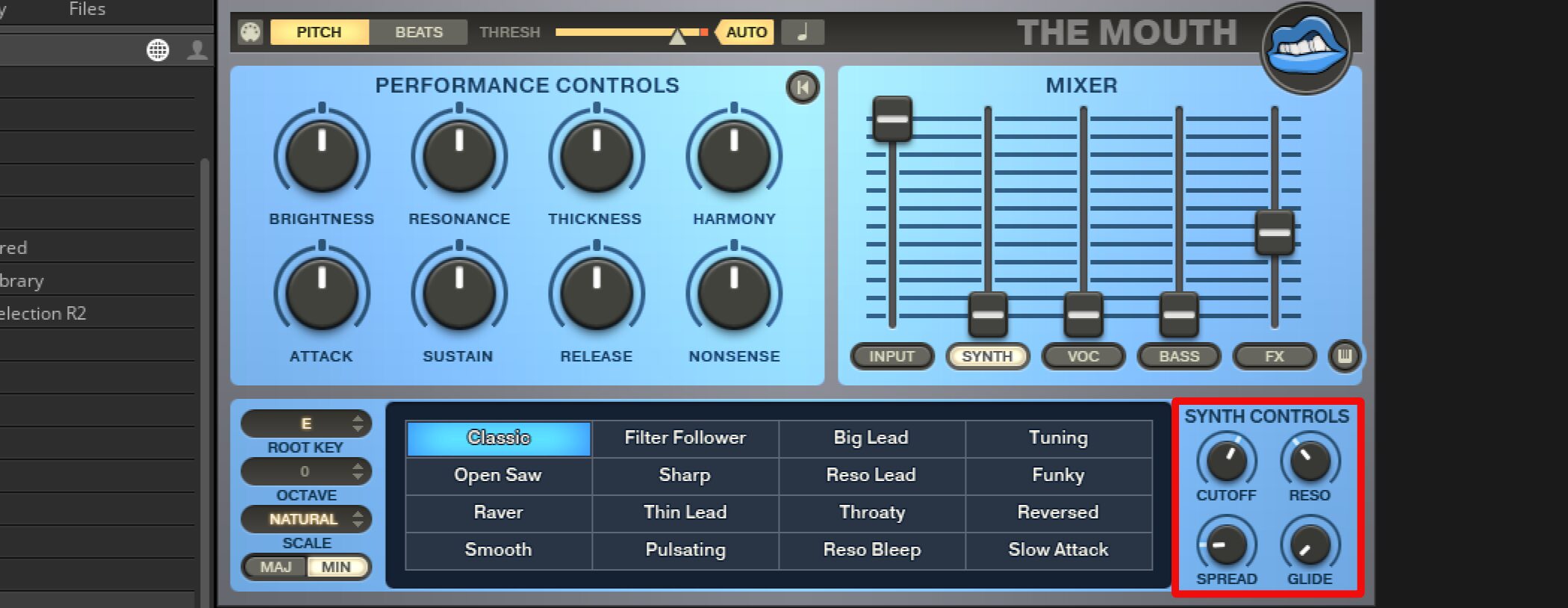Select the Slow Attack preset

[x=1059, y=550]
